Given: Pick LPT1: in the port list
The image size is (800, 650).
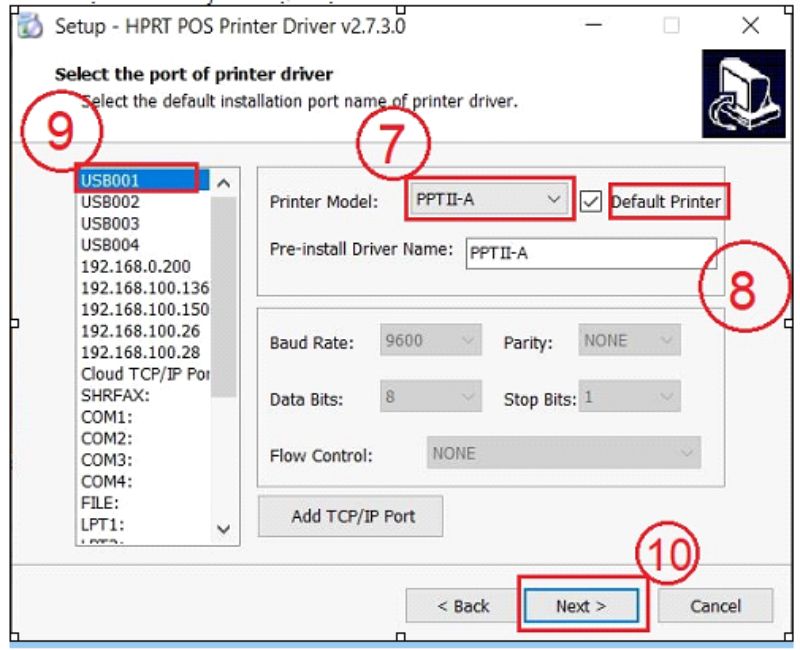Looking at the screenshot, I should pos(102,523).
